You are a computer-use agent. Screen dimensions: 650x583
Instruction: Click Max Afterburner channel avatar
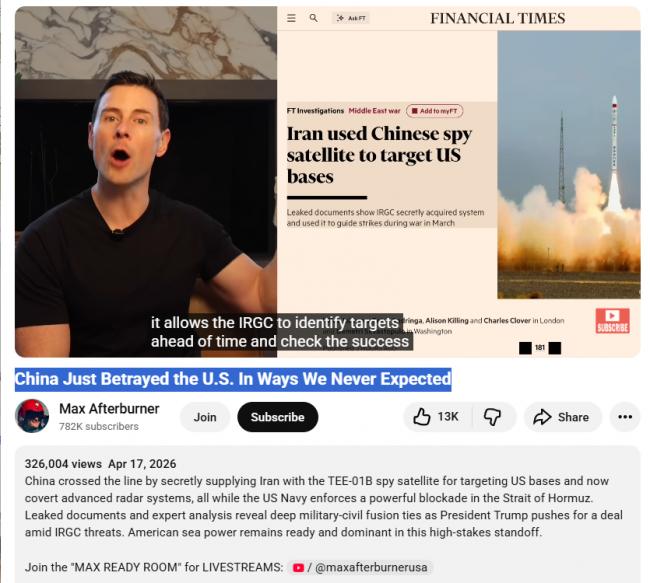tap(32, 416)
